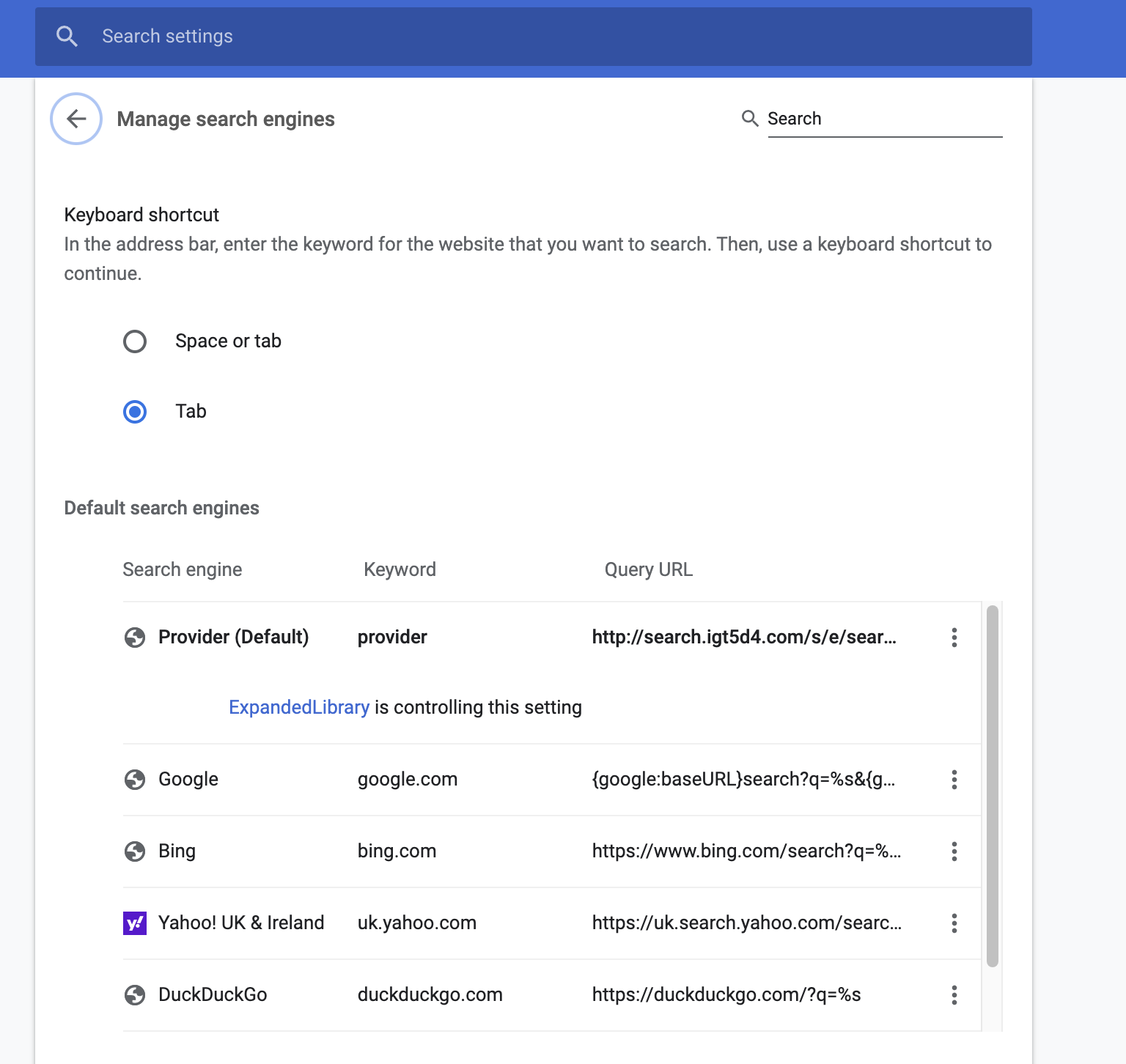1126x1064 pixels.
Task: Select the "Tab" radio button
Action: point(135,412)
